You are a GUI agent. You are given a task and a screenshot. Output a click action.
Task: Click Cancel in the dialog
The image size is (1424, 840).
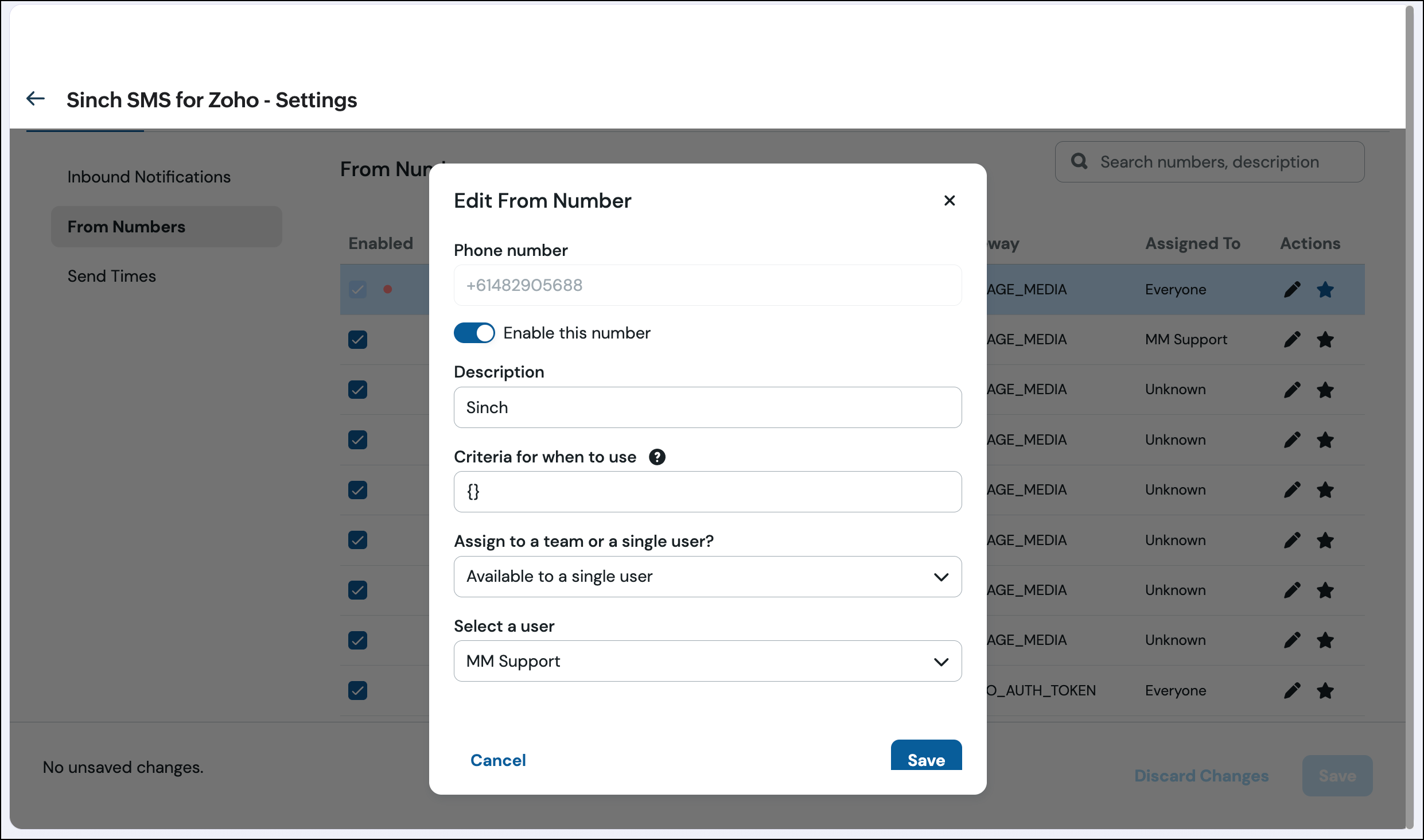pyautogui.click(x=498, y=760)
